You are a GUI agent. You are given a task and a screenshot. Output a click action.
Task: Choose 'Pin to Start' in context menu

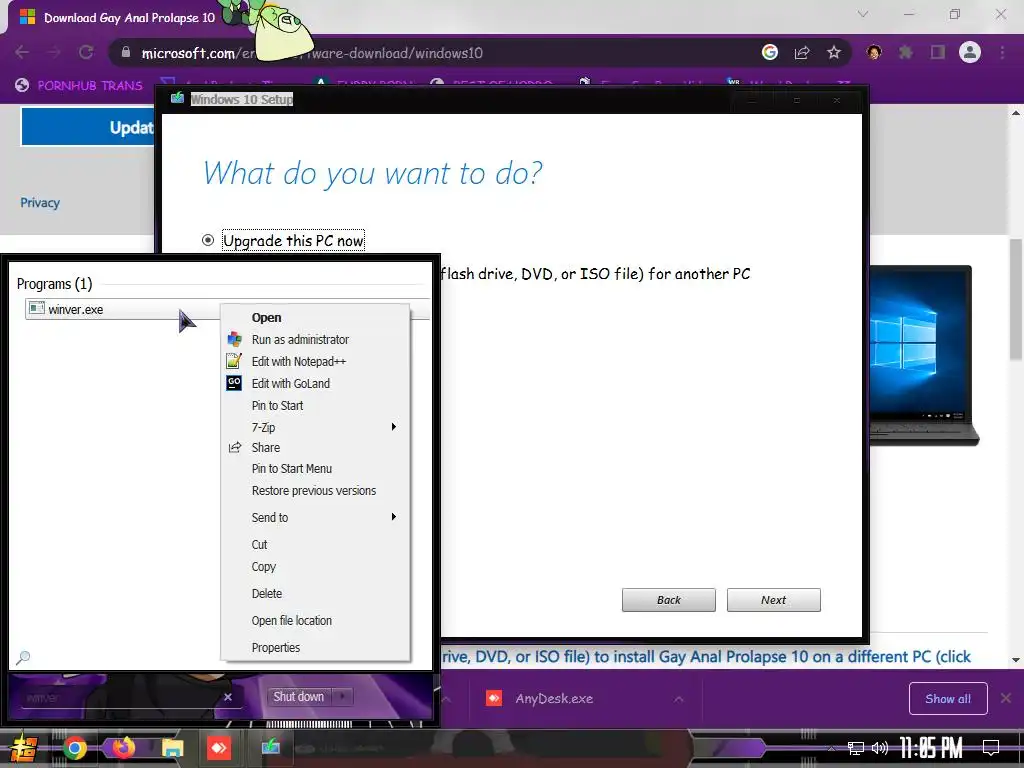coord(315,406)
